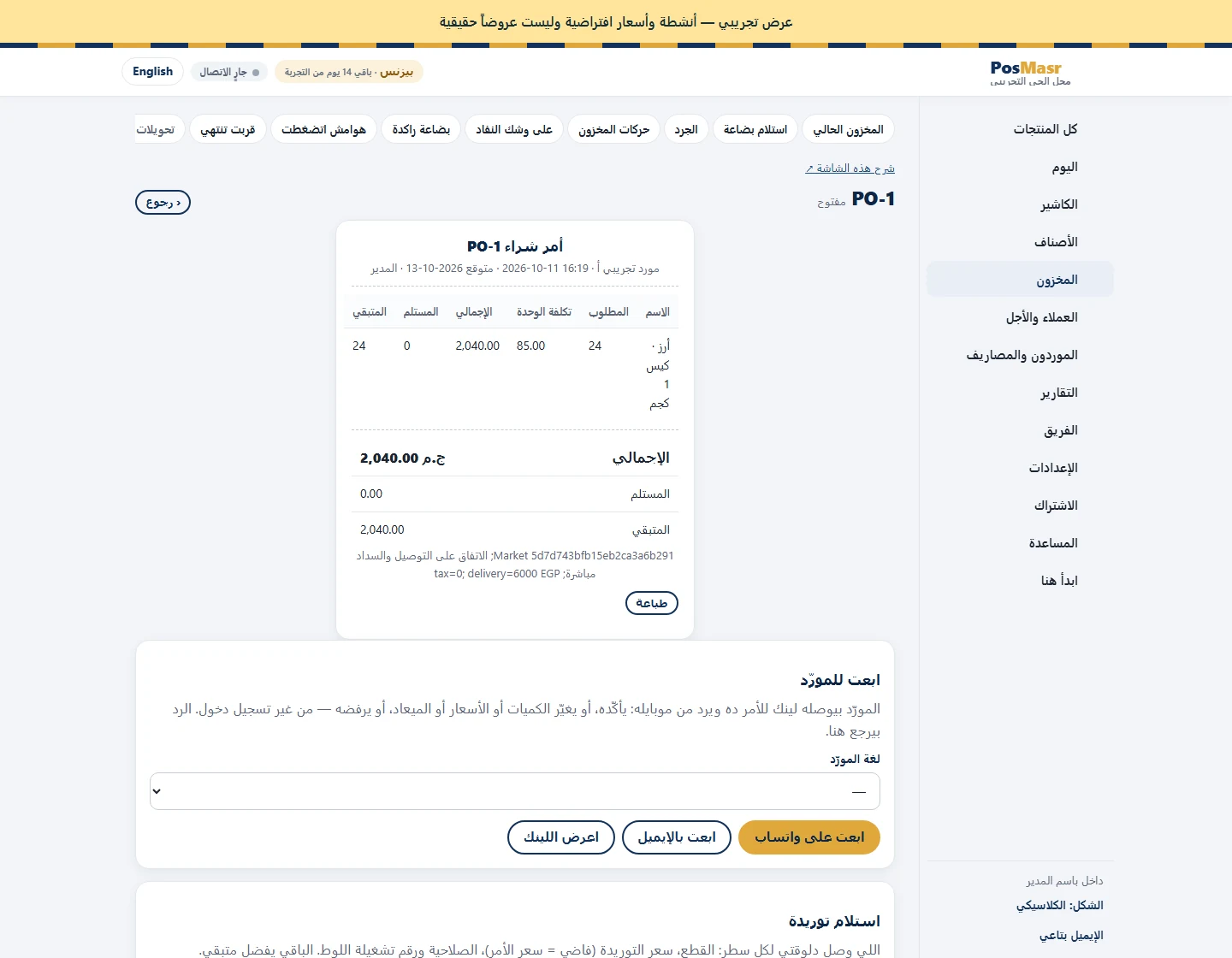Open the كل المنتجات sidebar item
The image size is (1232, 958).
point(1020,129)
